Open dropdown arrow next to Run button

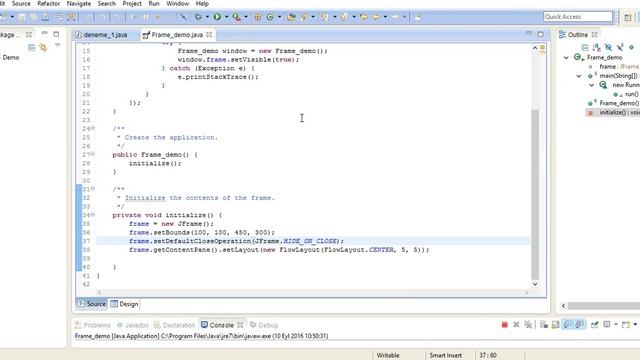[227, 17]
